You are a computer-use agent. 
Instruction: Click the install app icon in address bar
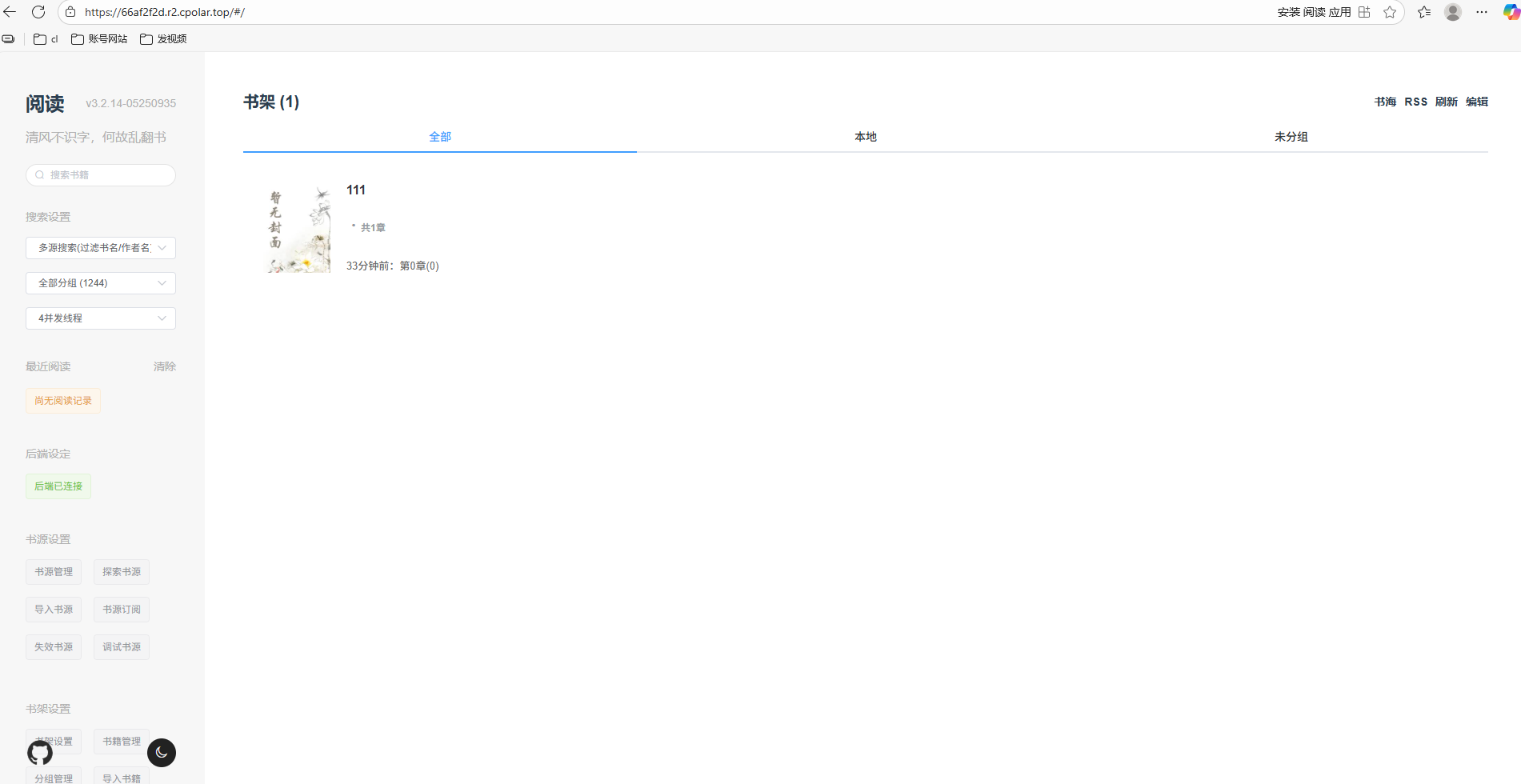1364,12
